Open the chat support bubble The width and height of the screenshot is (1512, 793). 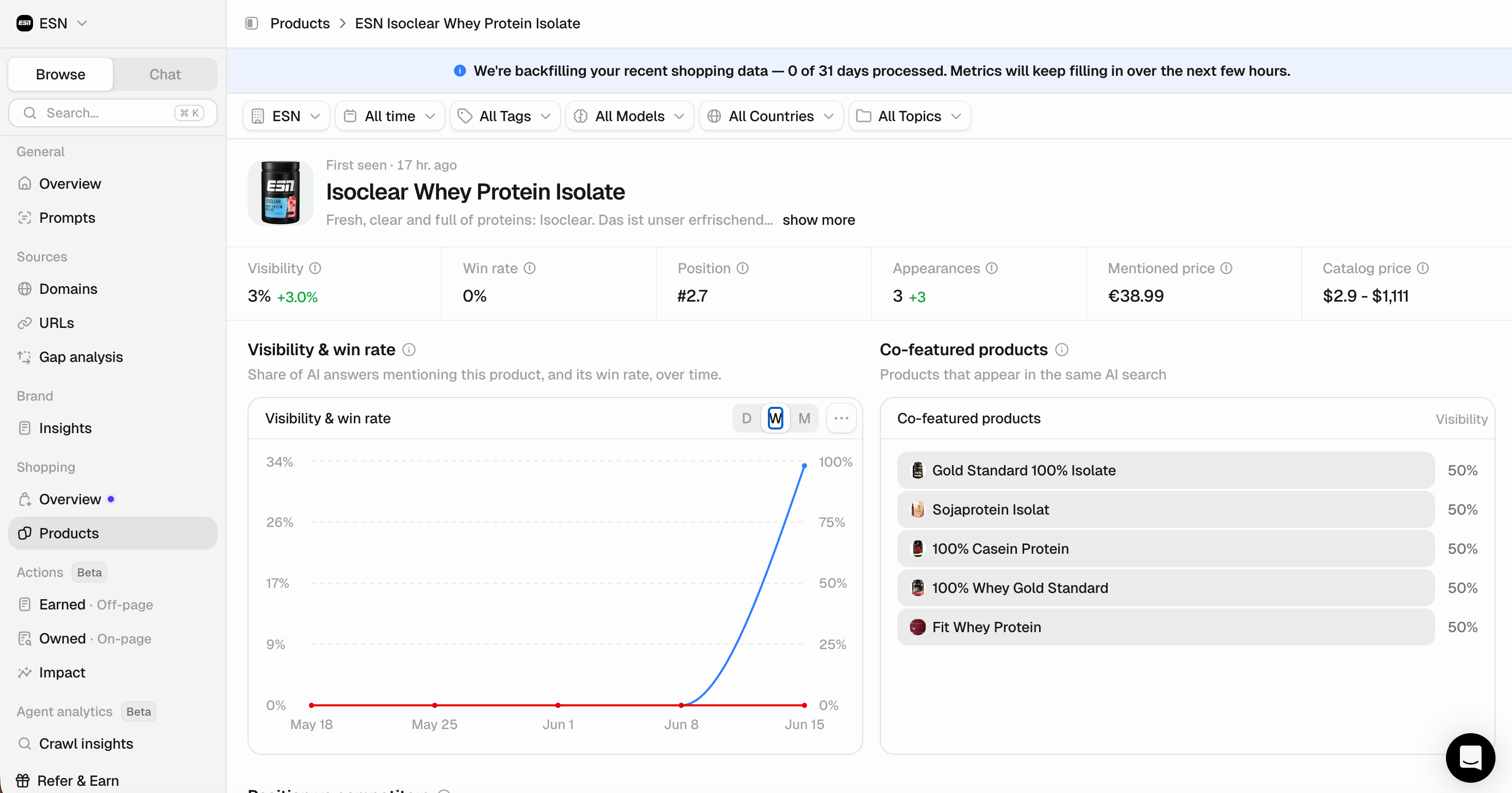(x=1470, y=757)
